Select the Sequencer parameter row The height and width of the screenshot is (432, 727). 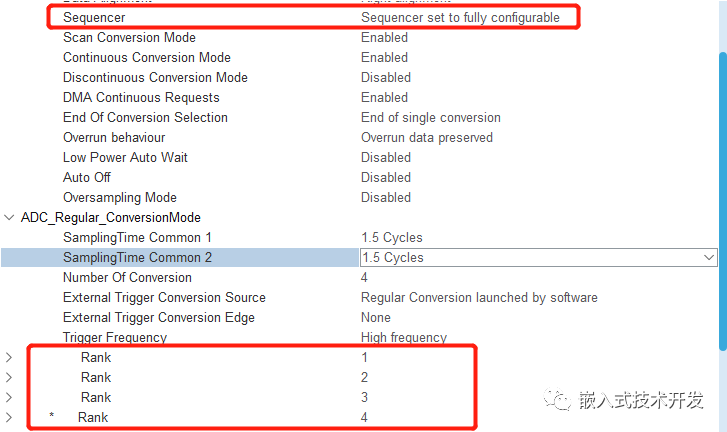click(x=313, y=18)
